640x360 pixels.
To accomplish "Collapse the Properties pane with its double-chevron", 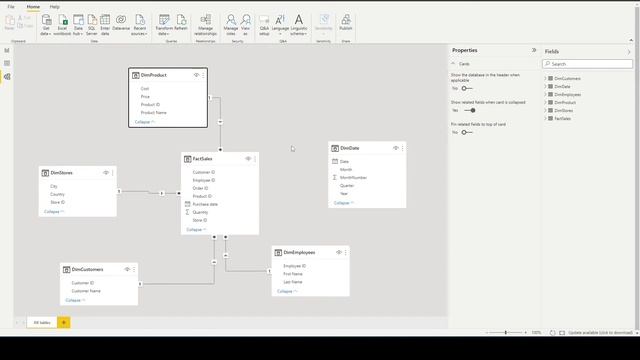I will [534, 50].
